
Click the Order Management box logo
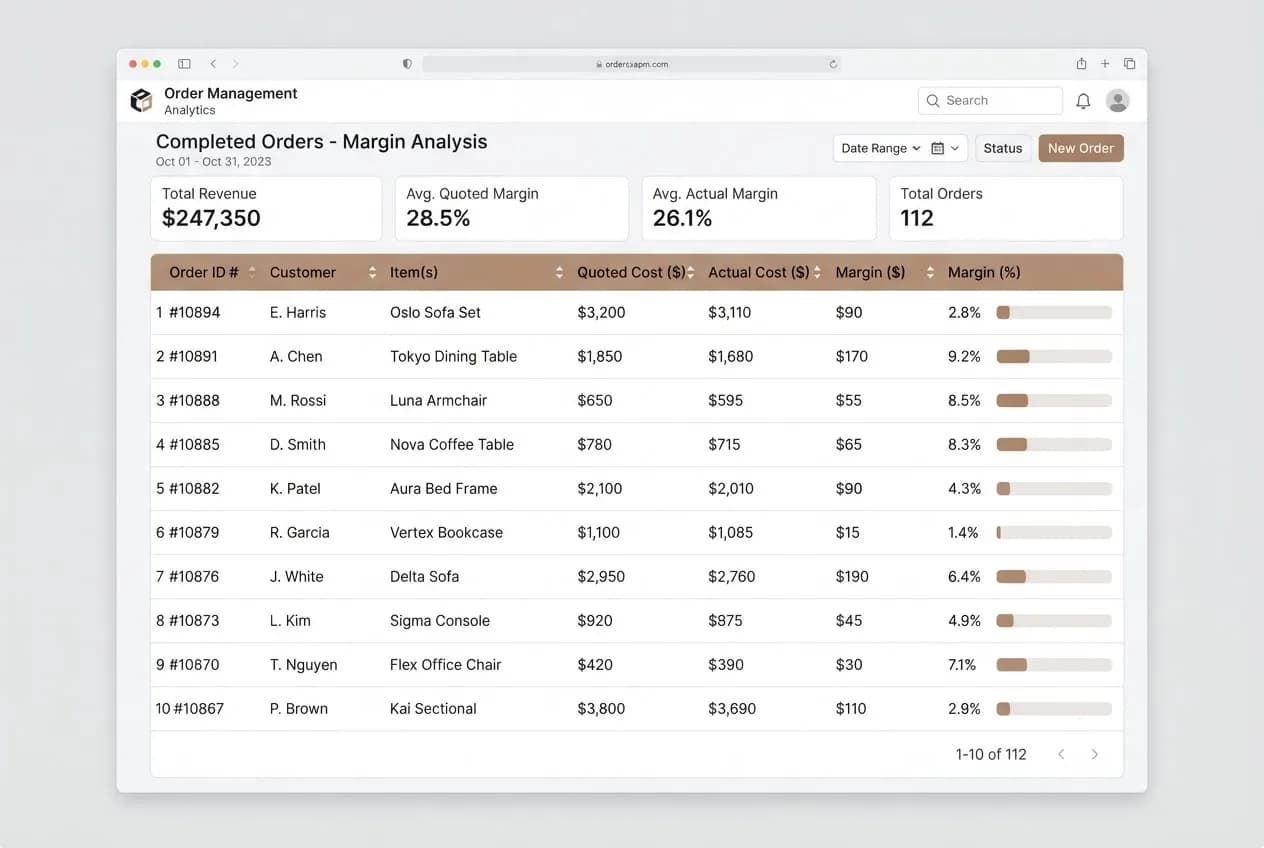[141, 100]
